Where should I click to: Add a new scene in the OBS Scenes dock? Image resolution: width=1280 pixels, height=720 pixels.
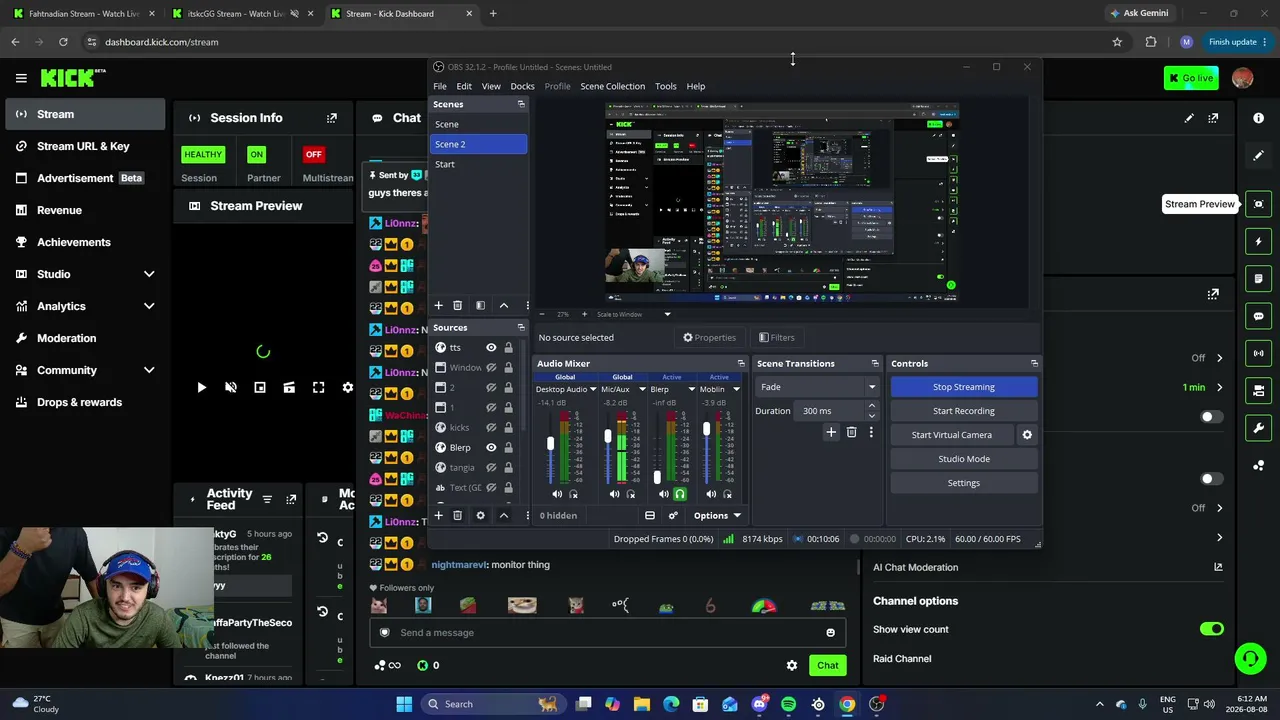(x=438, y=305)
